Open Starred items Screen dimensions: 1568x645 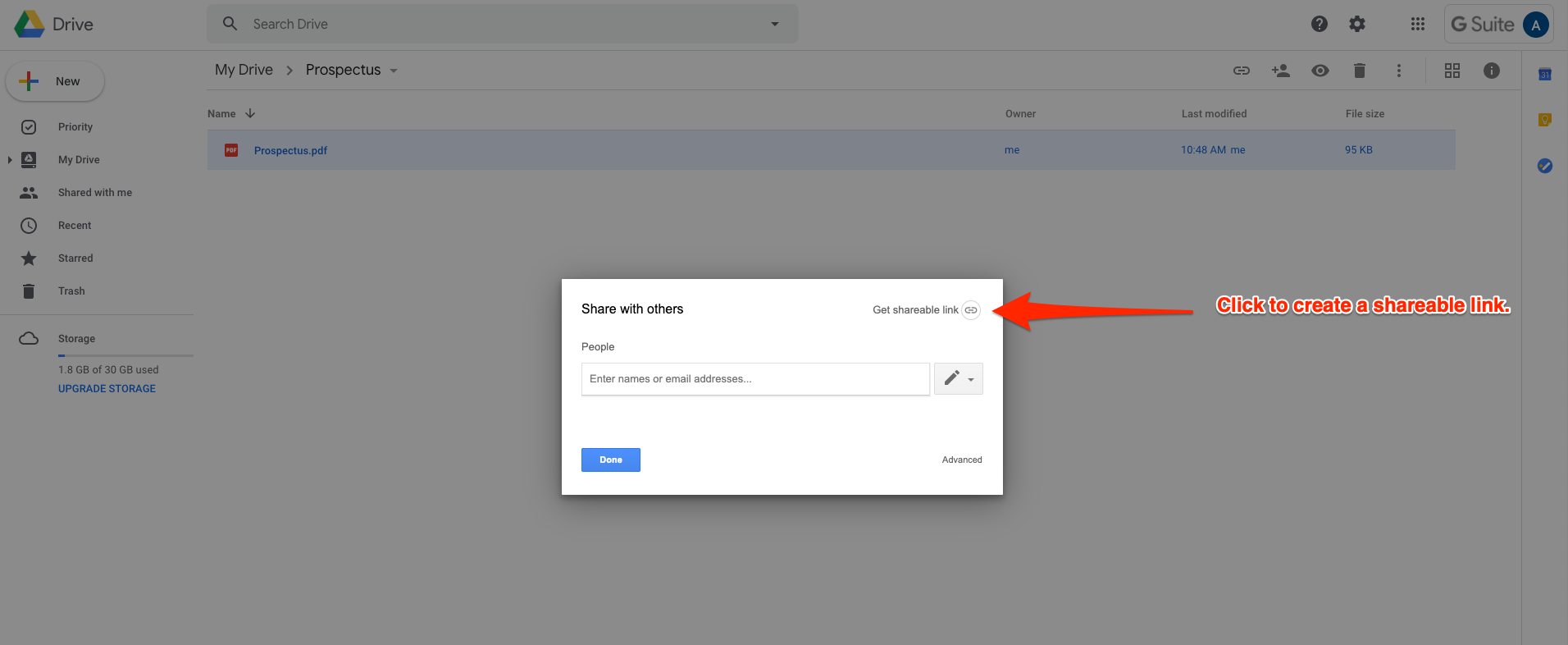point(75,258)
